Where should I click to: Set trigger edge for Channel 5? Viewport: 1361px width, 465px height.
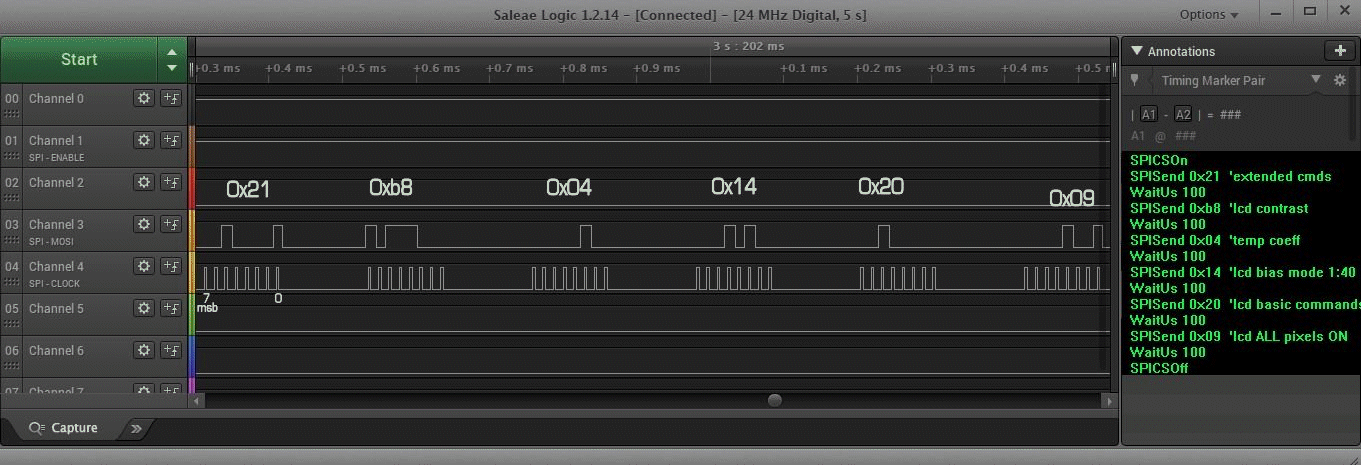170,308
